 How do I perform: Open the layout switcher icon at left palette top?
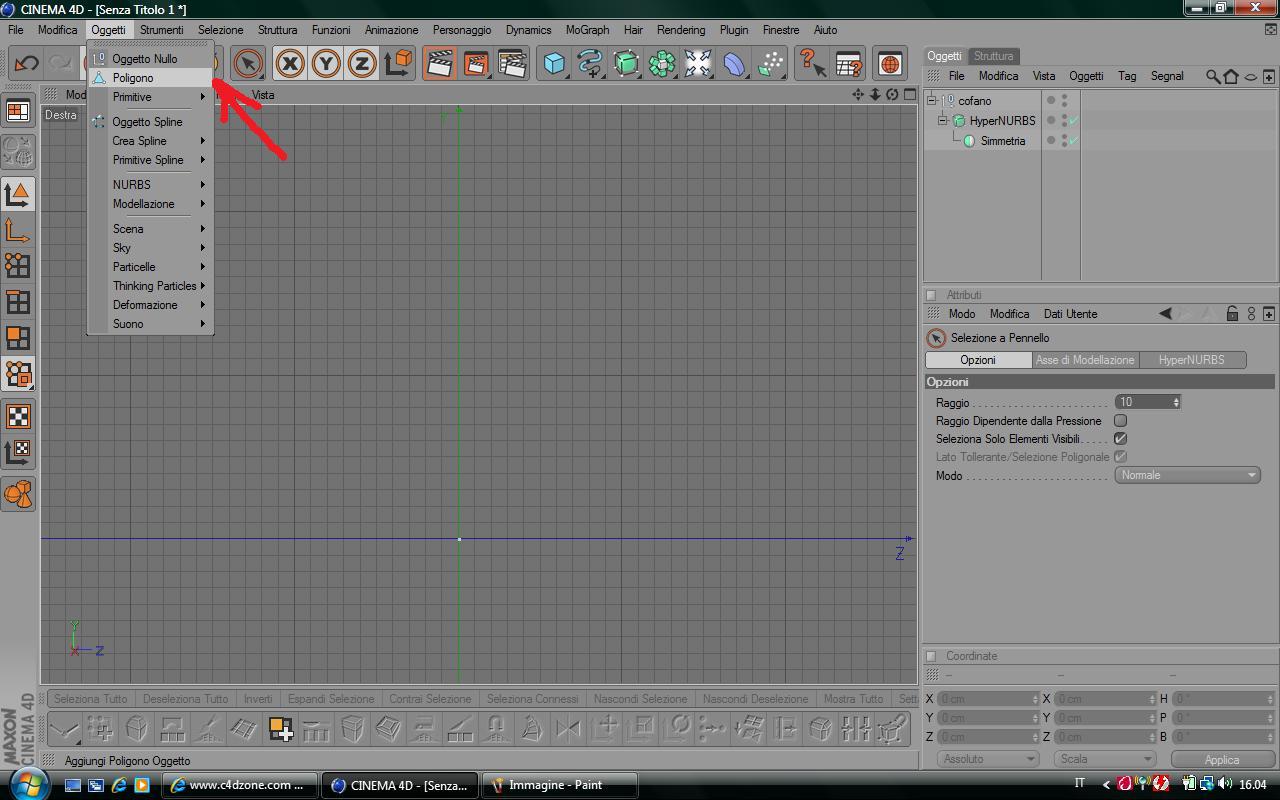[18, 112]
